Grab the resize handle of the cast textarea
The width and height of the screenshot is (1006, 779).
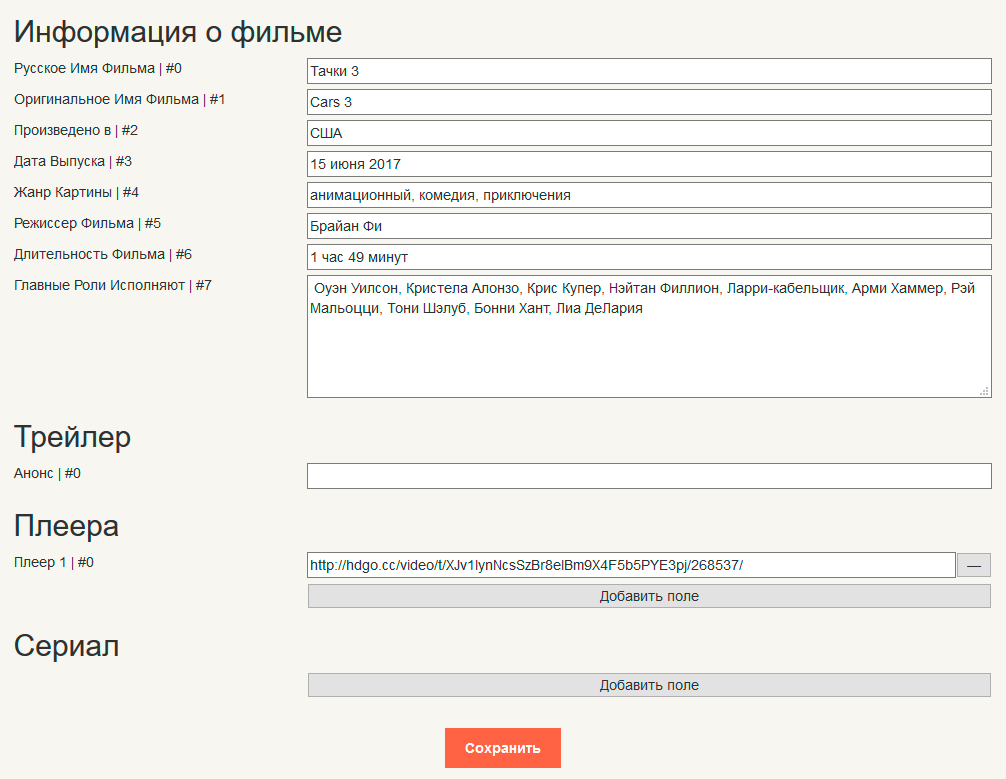pos(984,391)
